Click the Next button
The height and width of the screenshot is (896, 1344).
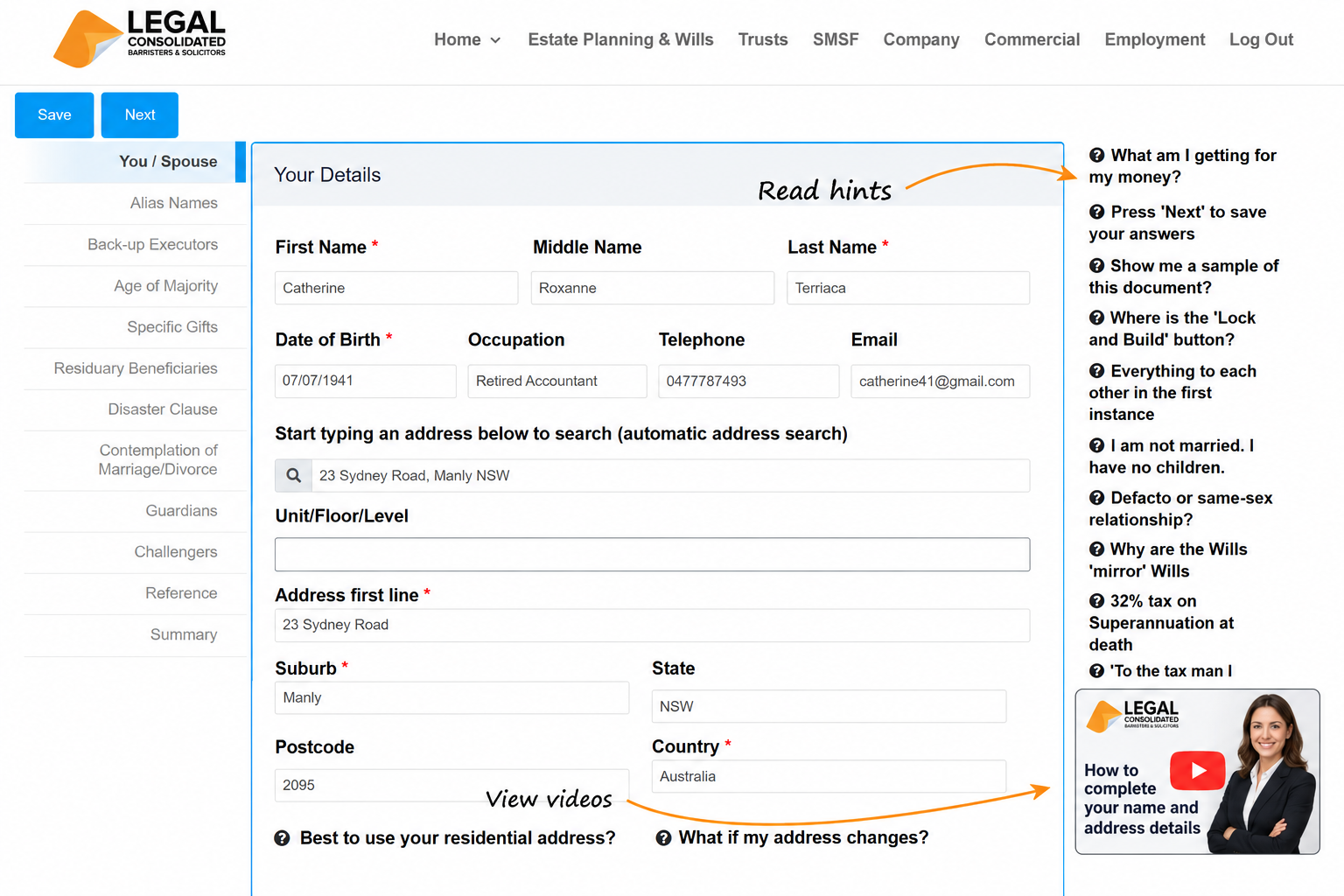click(140, 115)
